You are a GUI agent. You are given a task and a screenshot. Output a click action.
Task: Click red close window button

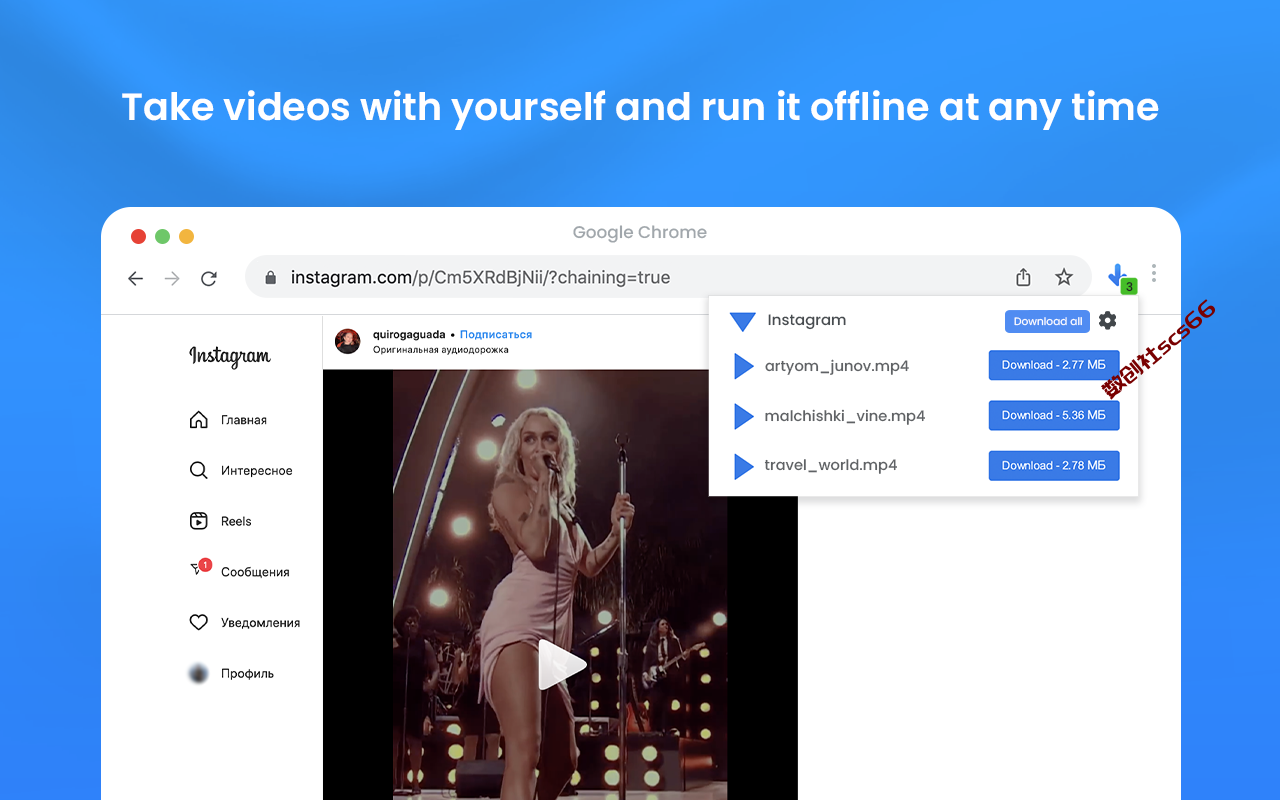pos(138,237)
